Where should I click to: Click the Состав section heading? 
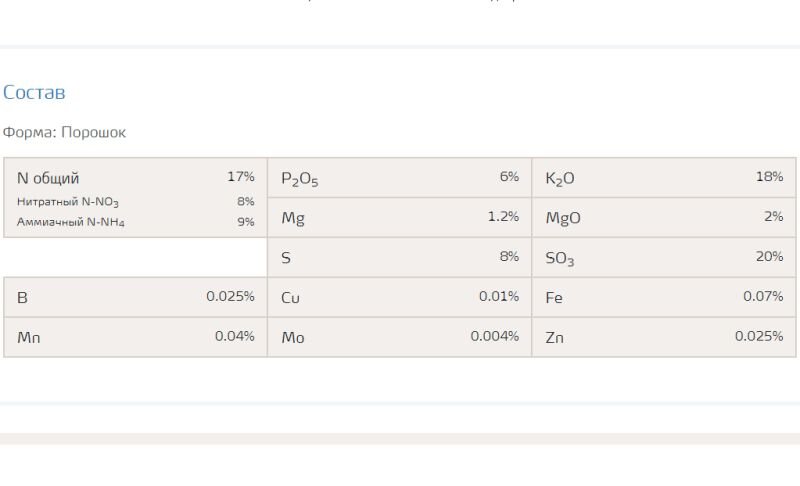[x=34, y=92]
